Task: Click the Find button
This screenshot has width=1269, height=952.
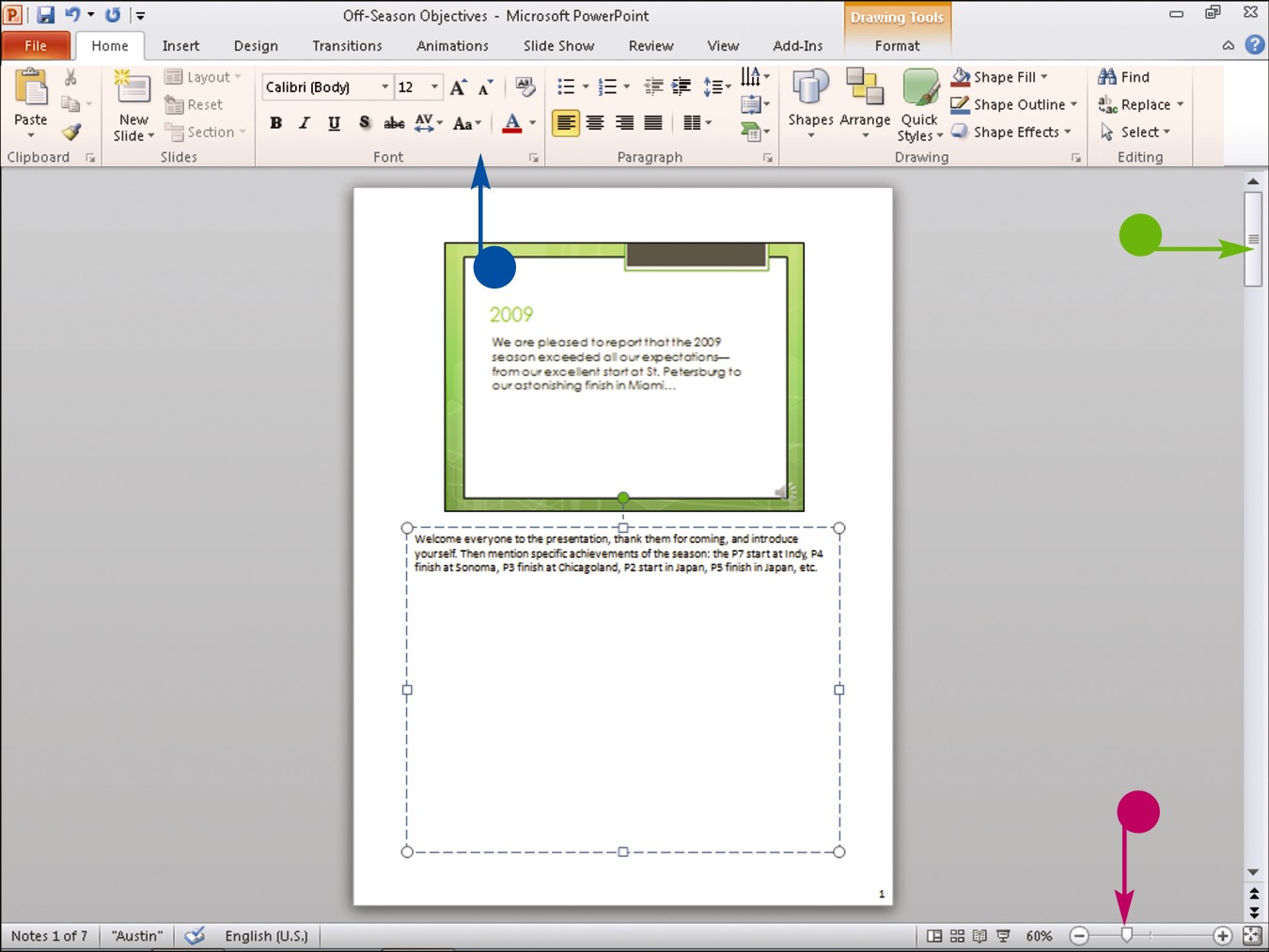Action: 1124,77
